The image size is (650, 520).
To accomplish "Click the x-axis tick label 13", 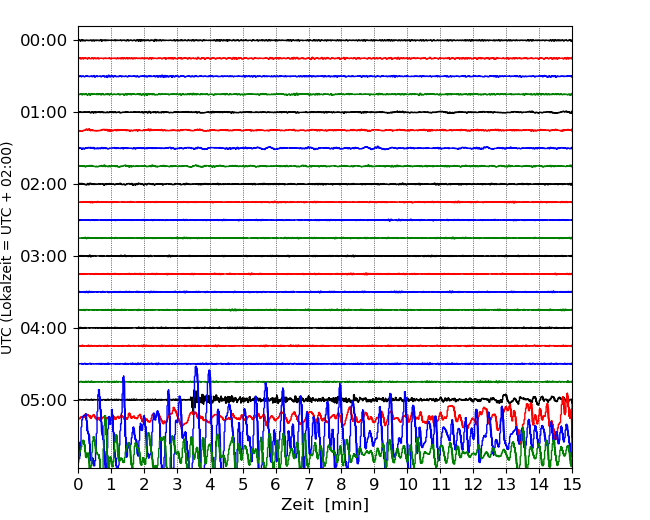I will pos(506,484).
